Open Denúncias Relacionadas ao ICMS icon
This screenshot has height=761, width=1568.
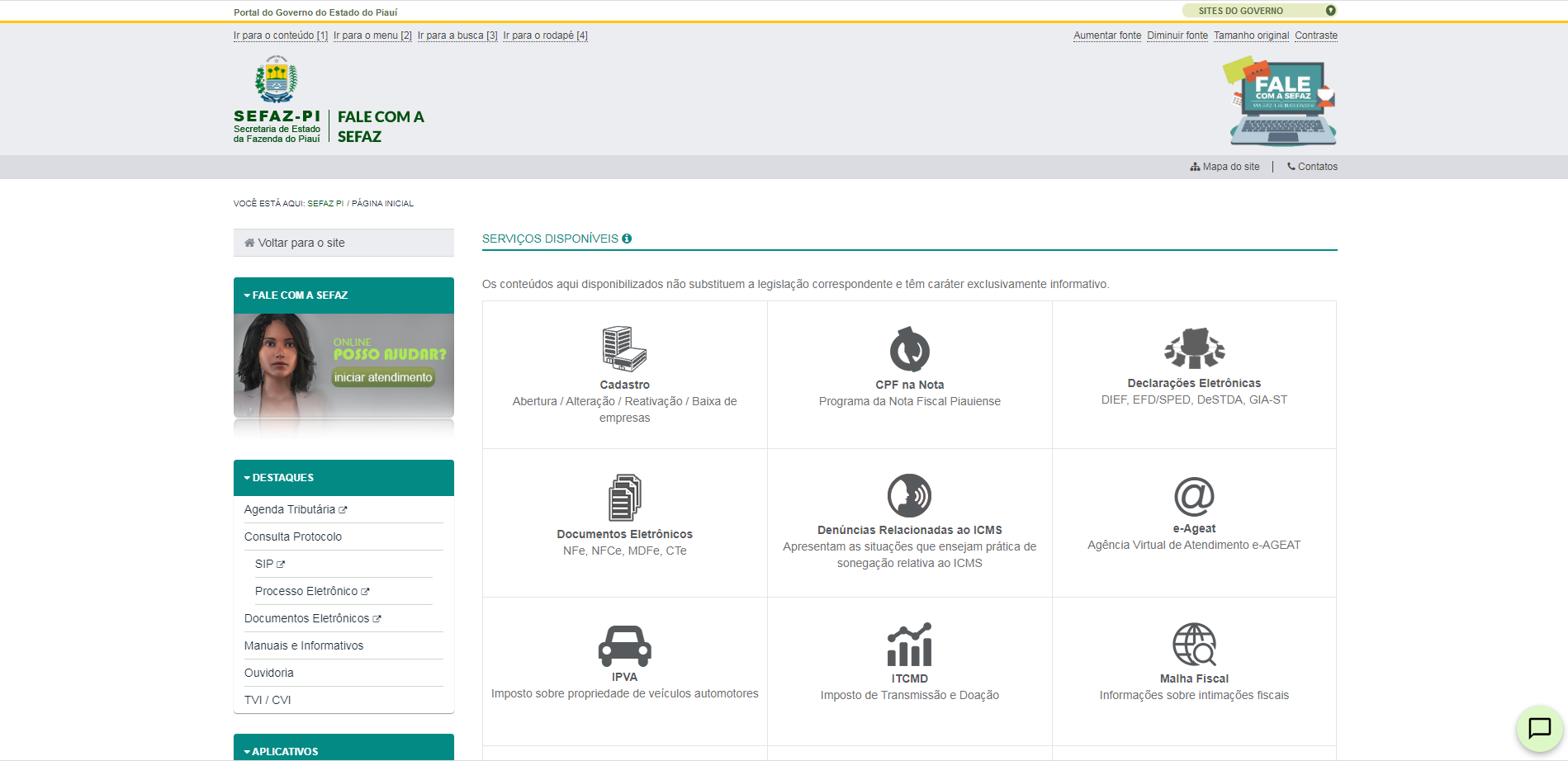pyautogui.click(x=909, y=495)
